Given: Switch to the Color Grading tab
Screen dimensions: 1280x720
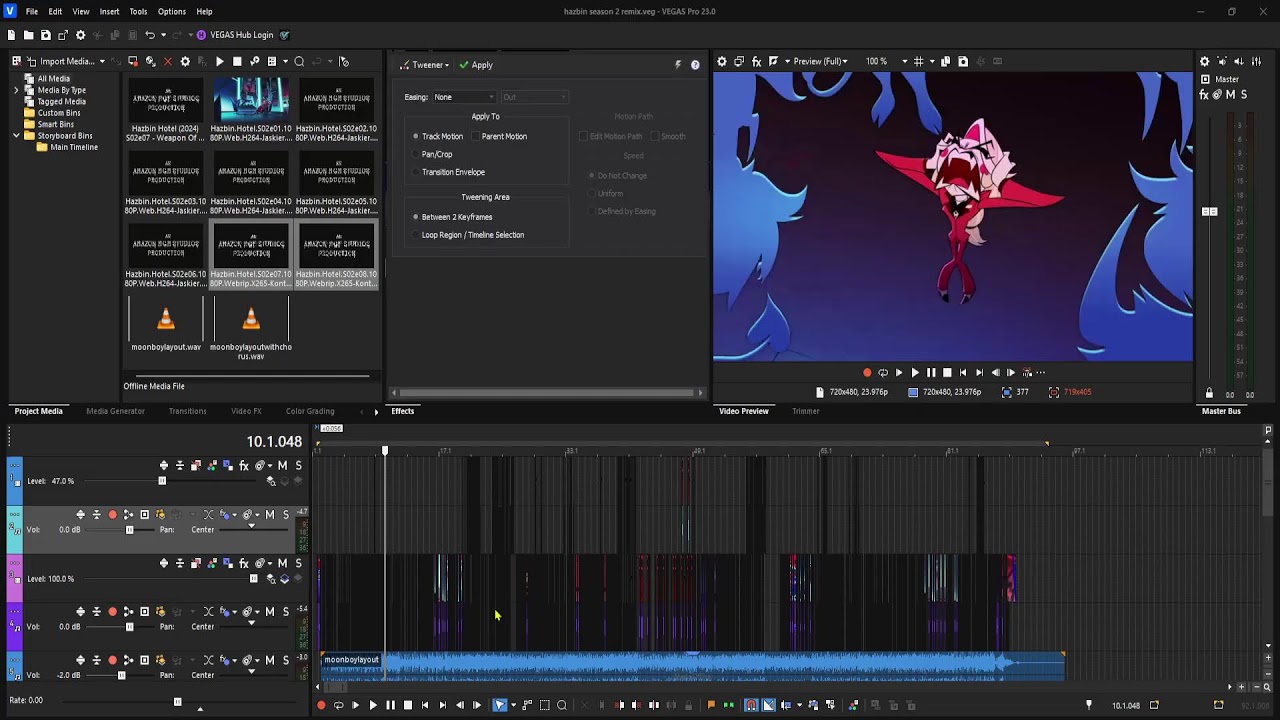Looking at the screenshot, I should point(310,411).
